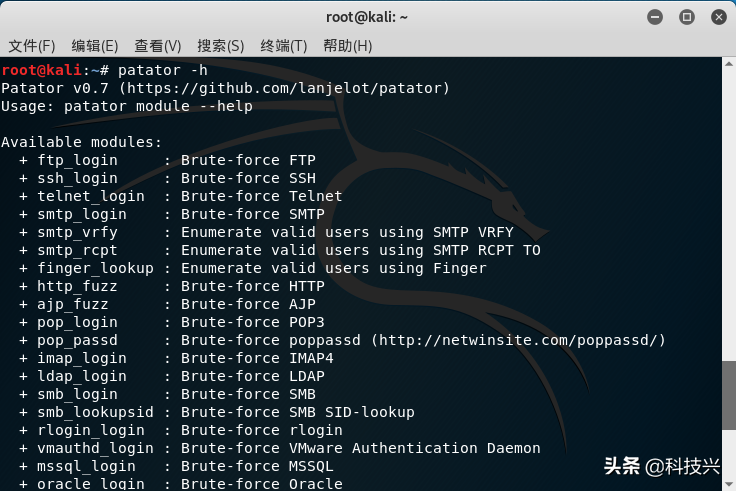Open the 帮助(H) menu
The width and height of the screenshot is (736, 491).
(x=347, y=46)
